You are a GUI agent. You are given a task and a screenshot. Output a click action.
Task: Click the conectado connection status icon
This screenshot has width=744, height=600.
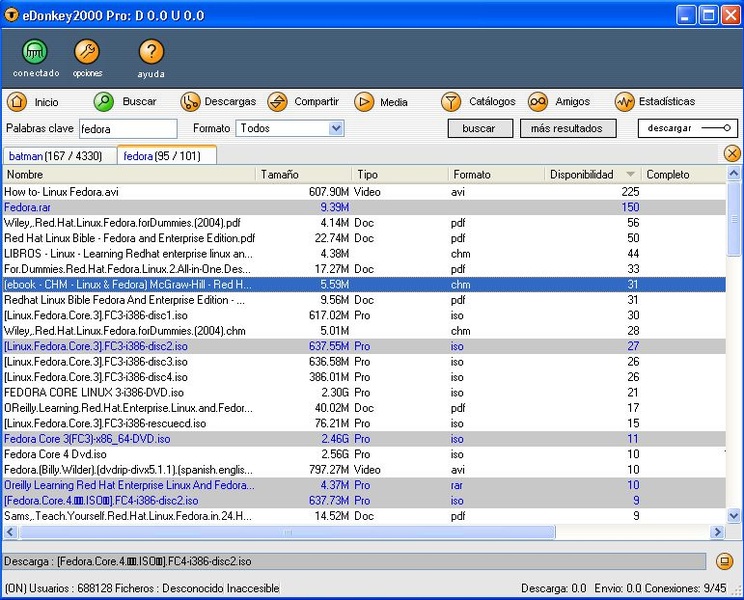35,53
